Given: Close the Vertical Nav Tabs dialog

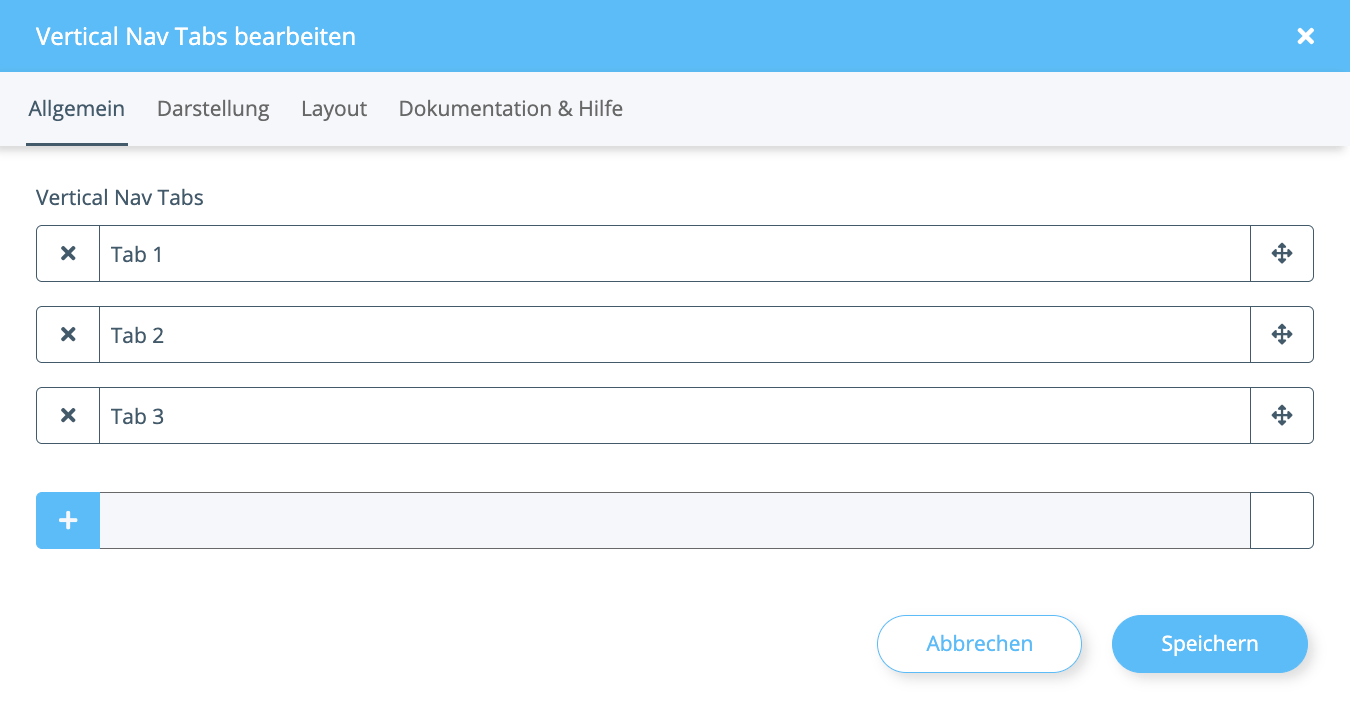Looking at the screenshot, I should (1305, 36).
